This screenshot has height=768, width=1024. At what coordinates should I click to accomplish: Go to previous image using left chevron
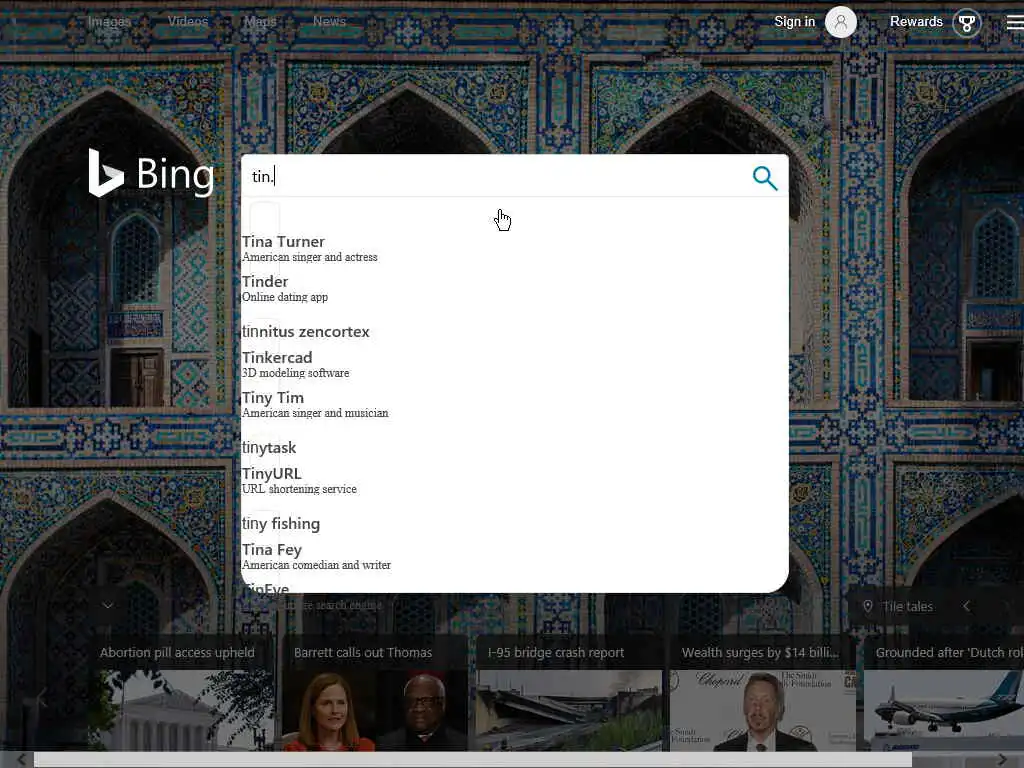click(967, 606)
